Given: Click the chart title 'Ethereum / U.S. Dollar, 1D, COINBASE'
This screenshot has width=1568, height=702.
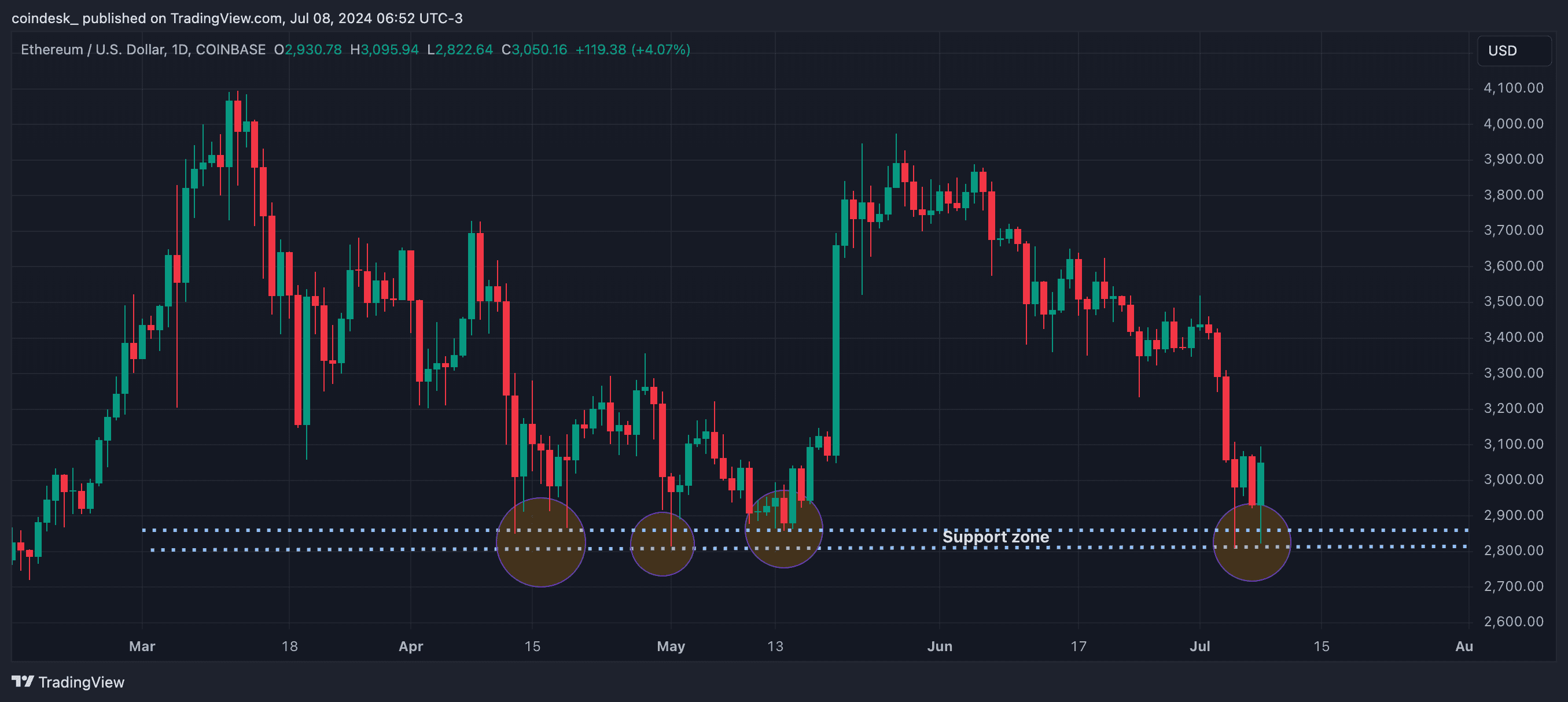Looking at the screenshot, I should (143, 49).
